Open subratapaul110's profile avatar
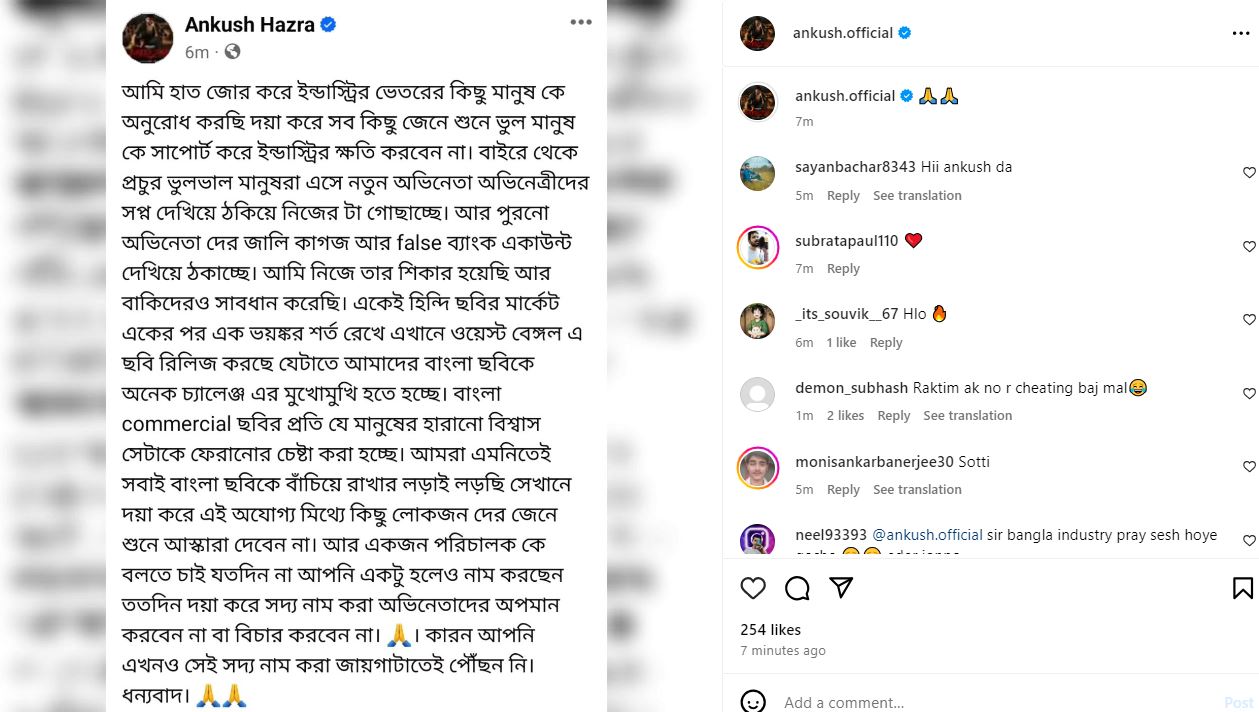 [x=758, y=248]
